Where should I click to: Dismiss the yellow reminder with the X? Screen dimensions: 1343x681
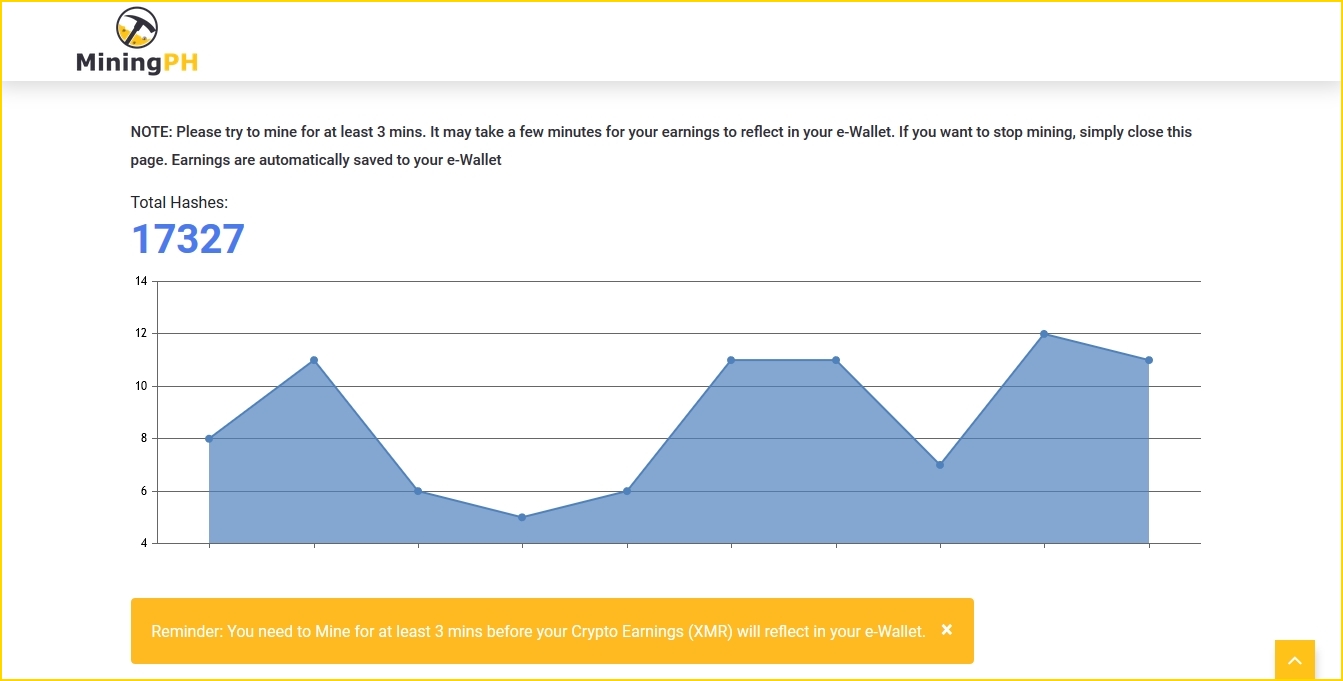click(x=947, y=630)
